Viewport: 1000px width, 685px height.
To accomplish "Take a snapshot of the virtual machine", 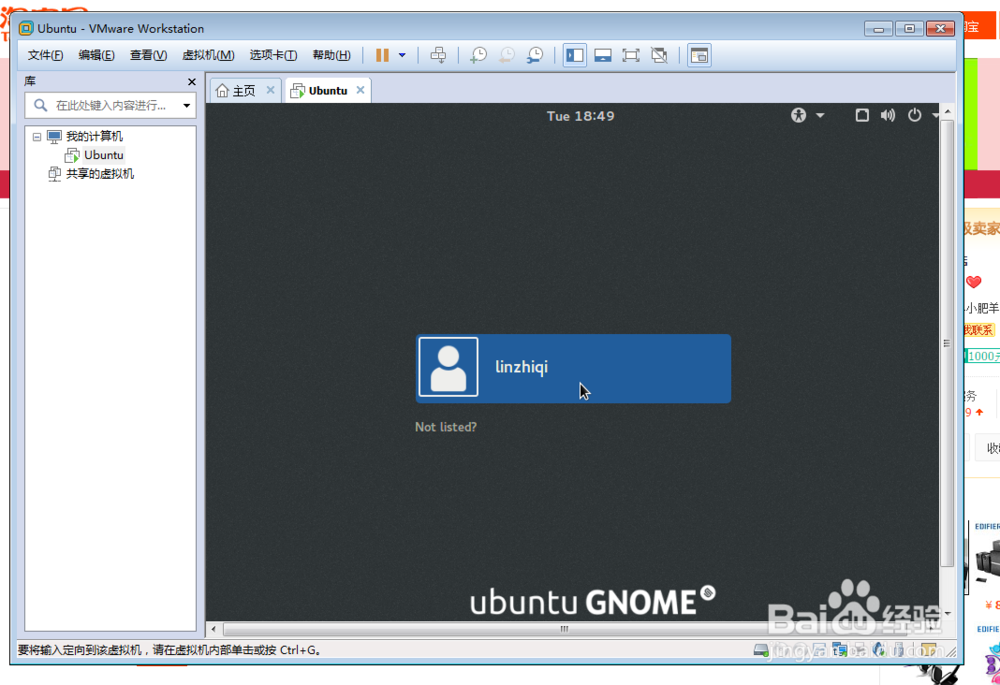I will (478, 55).
